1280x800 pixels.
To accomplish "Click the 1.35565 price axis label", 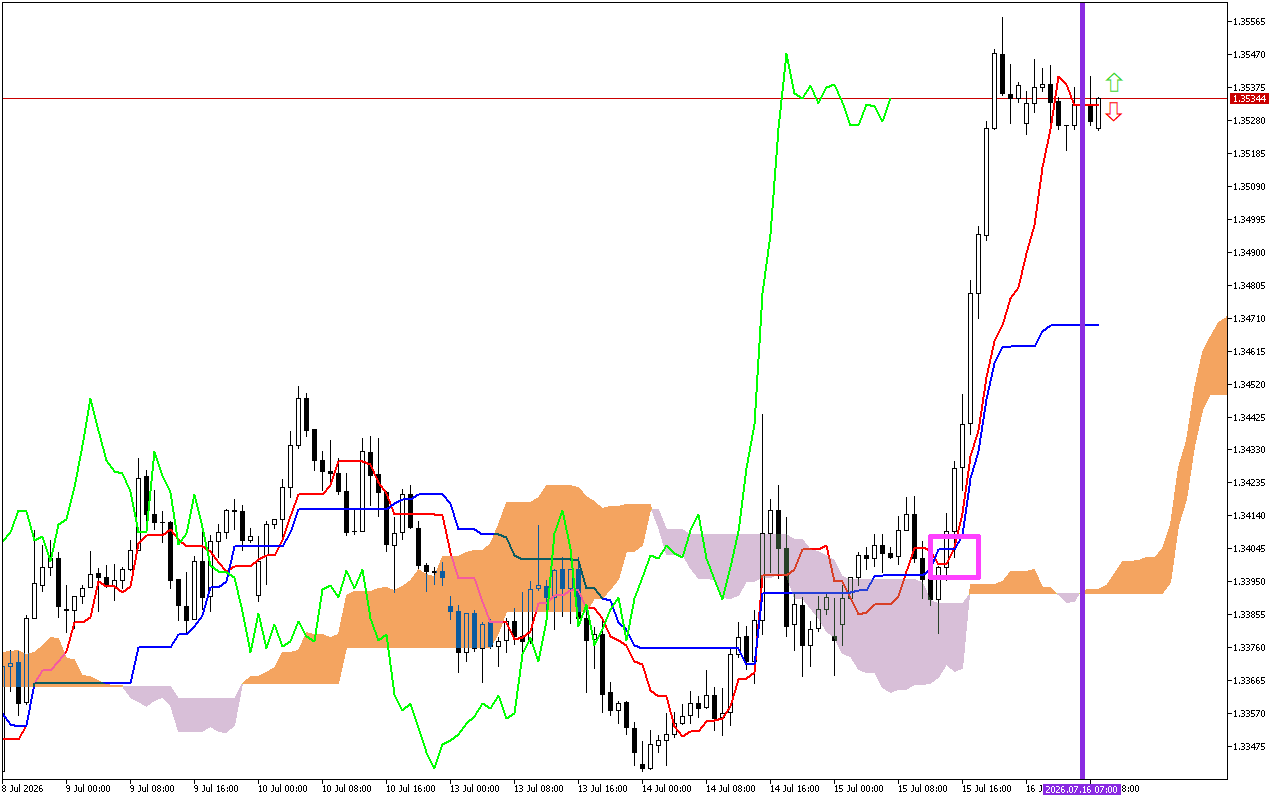I will [x=1250, y=21].
